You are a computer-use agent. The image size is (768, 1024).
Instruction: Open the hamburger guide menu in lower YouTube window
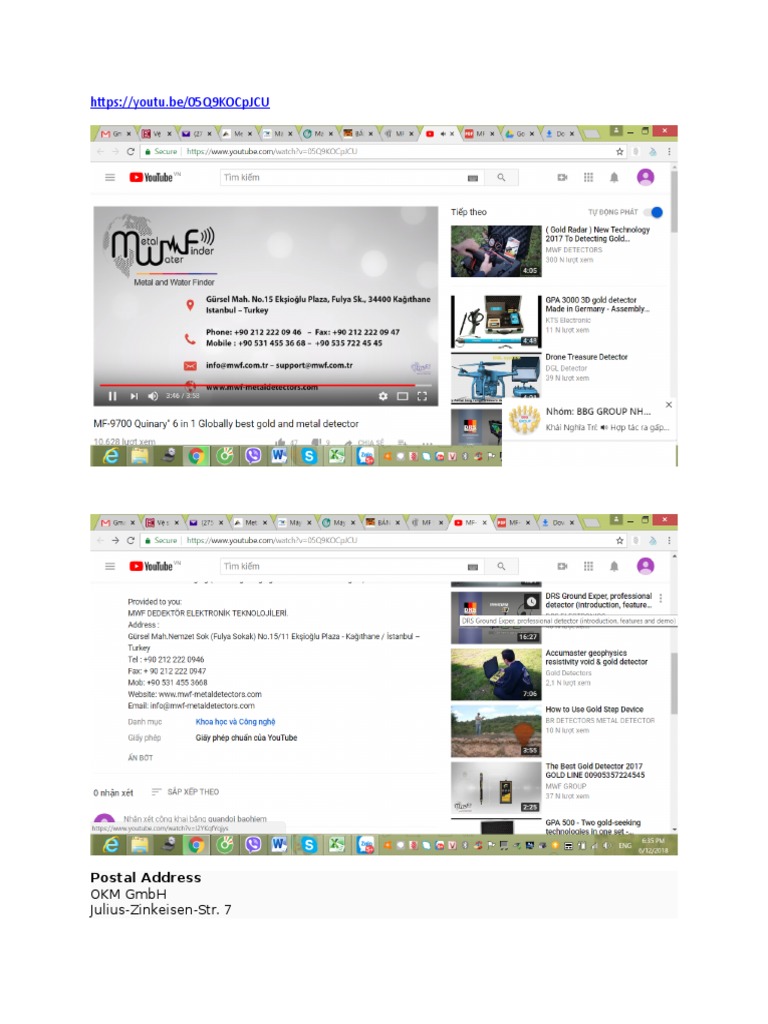pyautogui.click(x=110, y=566)
